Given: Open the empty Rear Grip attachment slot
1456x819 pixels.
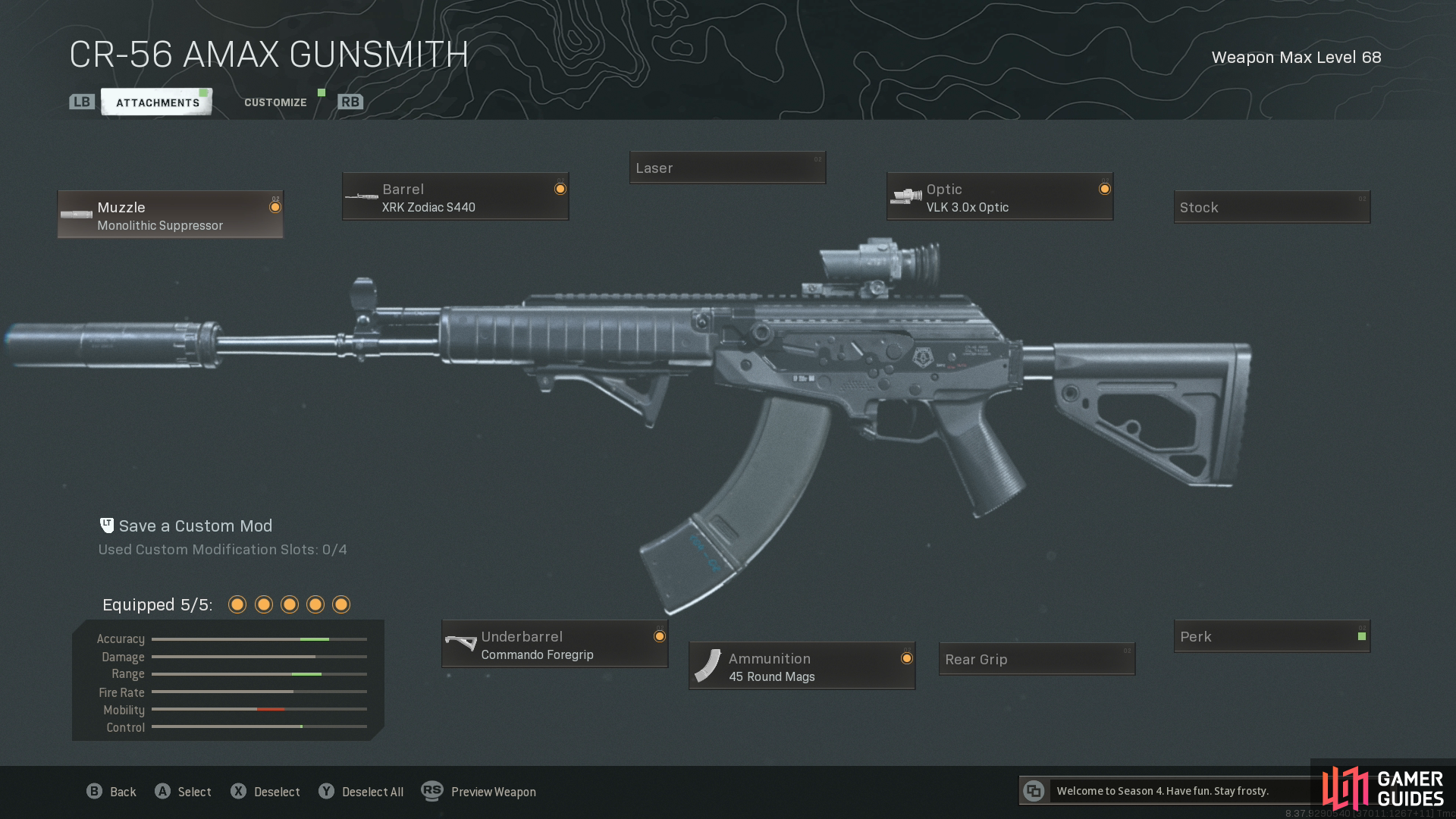Looking at the screenshot, I should (x=1037, y=659).
